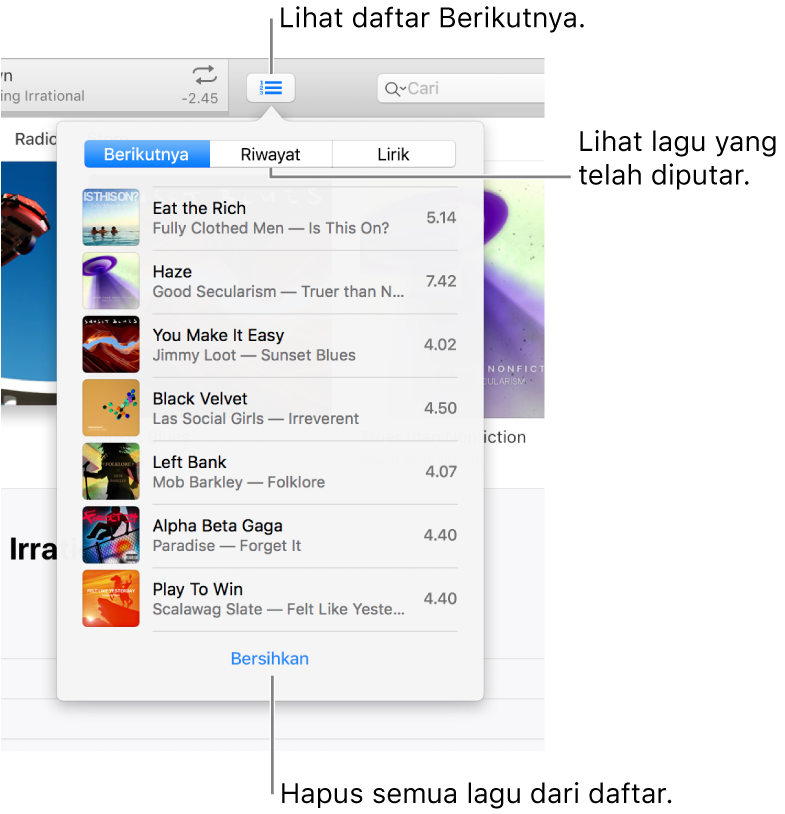Click the purple album cover behind the popover
Image resolution: width=785 pixels, height=814 pixels.
click(x=514, y=299)
